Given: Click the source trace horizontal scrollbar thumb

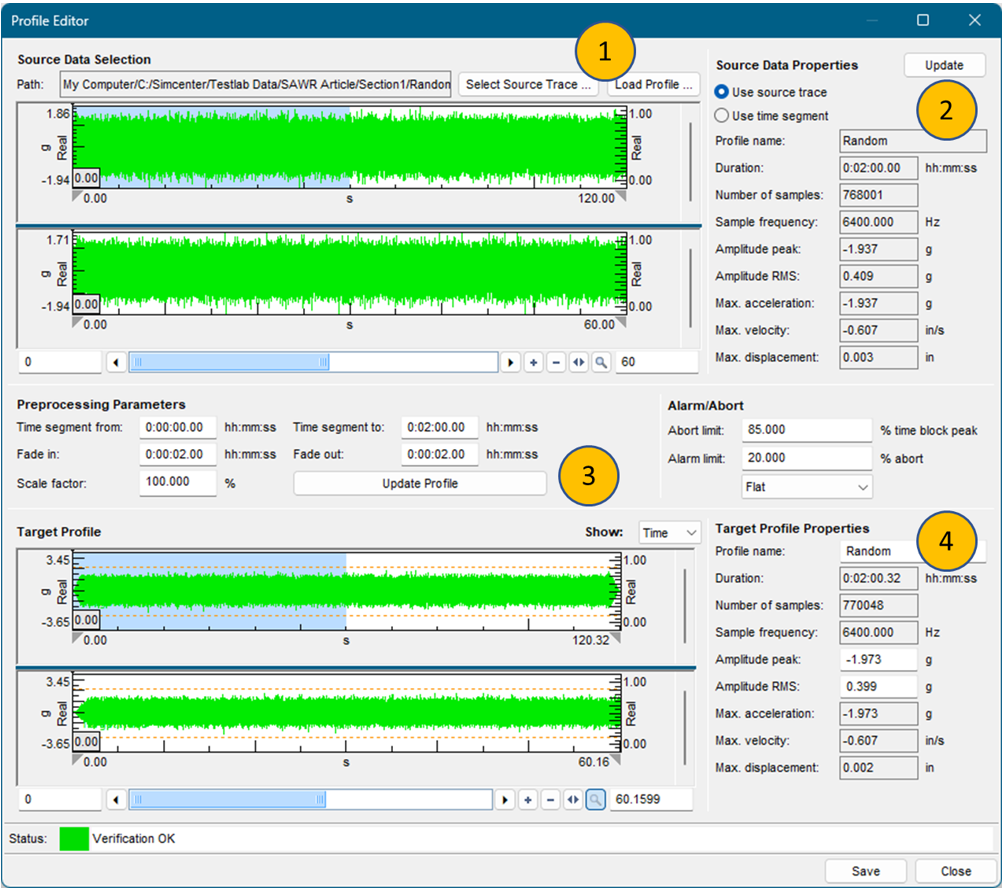Looking at the screenshot, I should click(230, 362).
